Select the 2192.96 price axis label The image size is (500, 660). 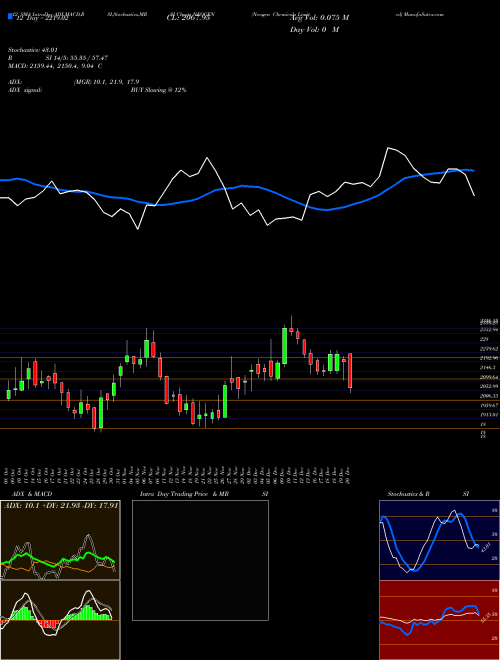[x=489, y=358]
